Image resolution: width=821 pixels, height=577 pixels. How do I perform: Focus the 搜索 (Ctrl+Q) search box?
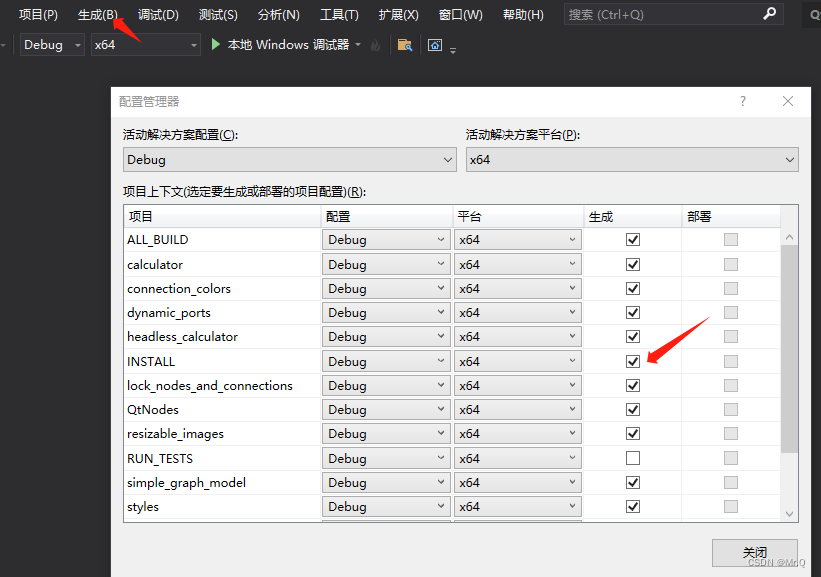click(673, 15)
